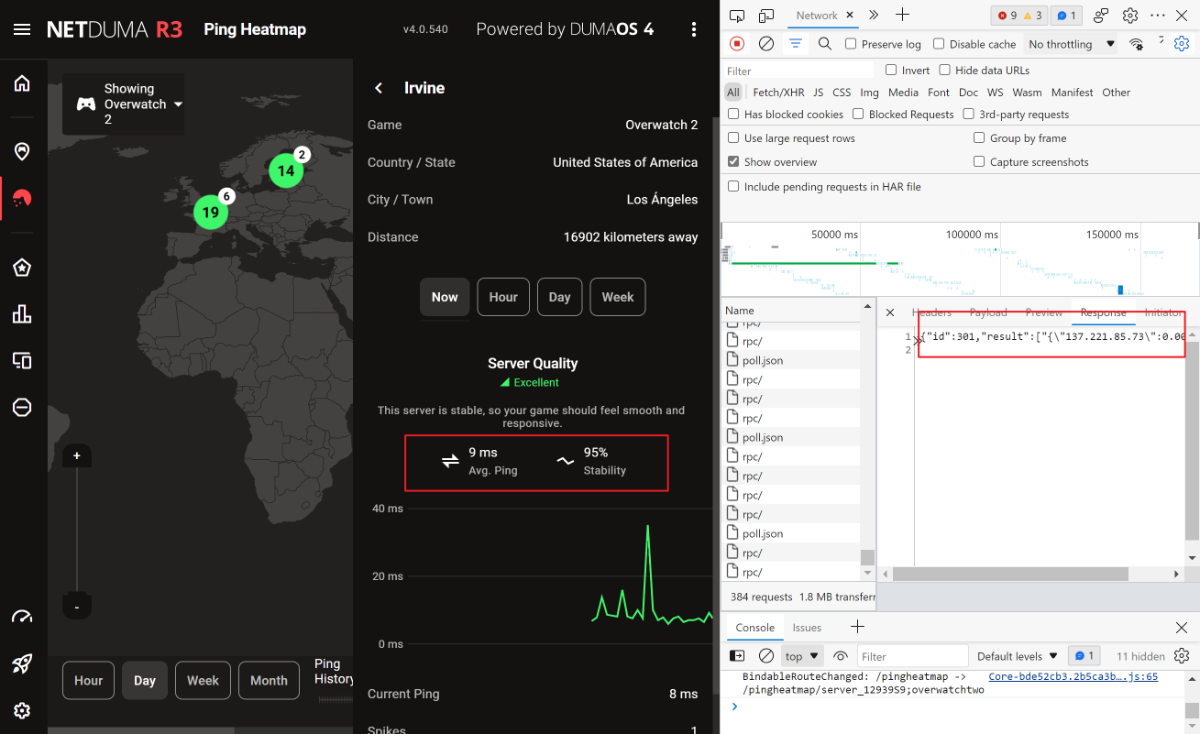Click the back arrow beside Irvine
This screenshot has height=734, width=1200.
pos(379,88)
